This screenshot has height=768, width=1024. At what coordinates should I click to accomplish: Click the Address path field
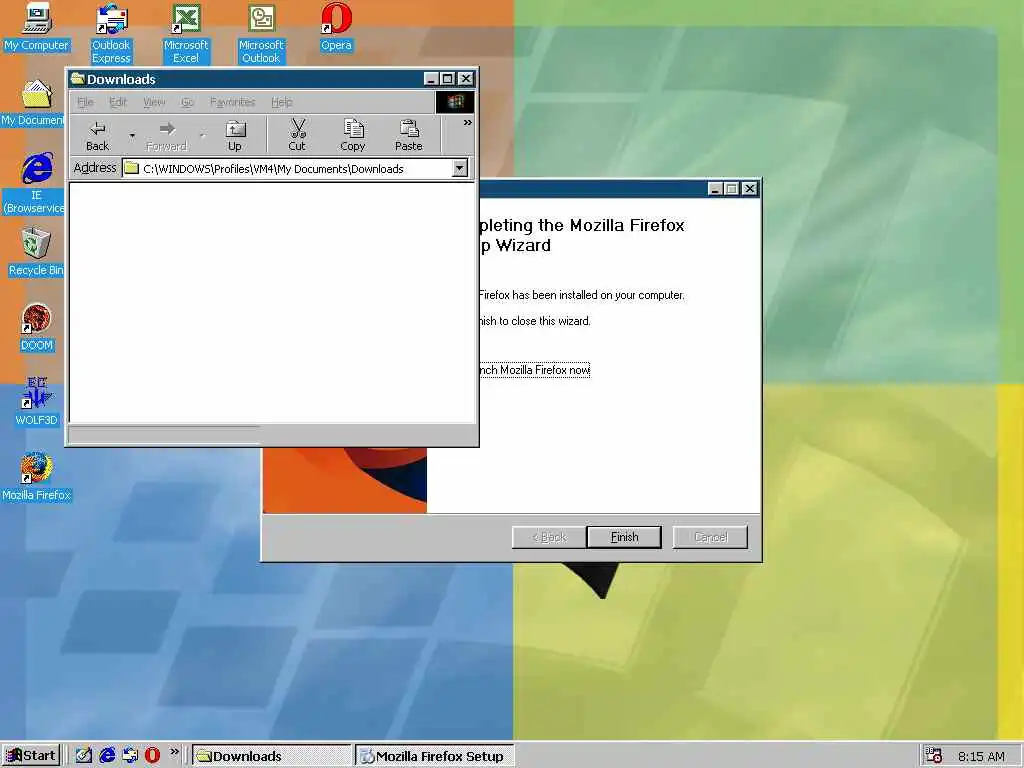[x=287, y=168]
